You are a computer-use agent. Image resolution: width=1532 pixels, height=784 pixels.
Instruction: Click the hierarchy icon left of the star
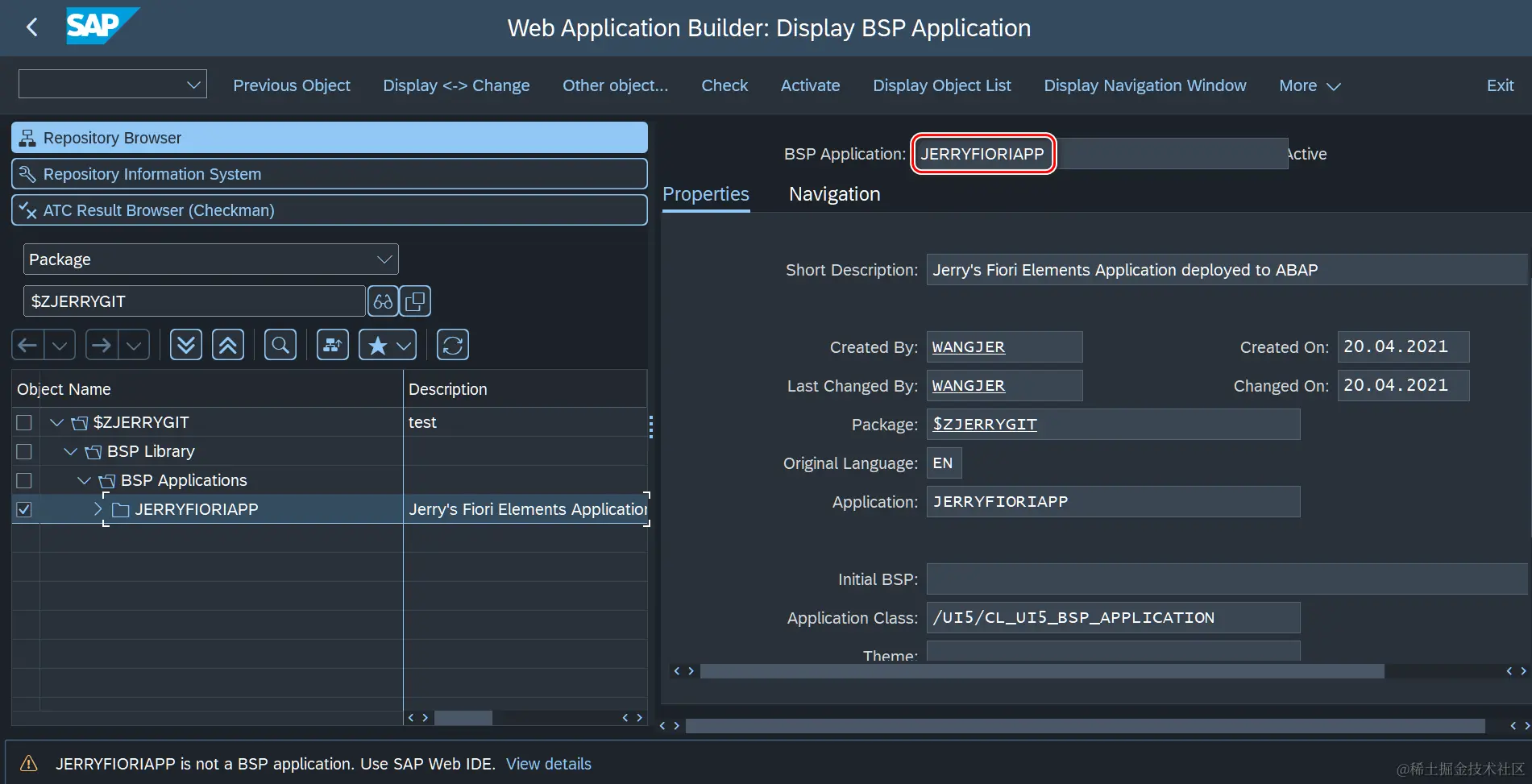coord(333,346)
